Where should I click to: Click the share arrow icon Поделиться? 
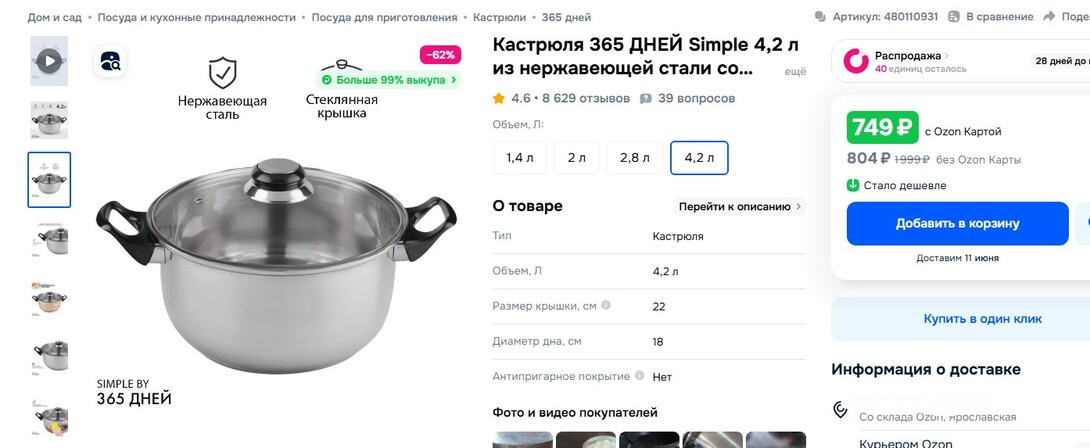[x=1049, y=17]
